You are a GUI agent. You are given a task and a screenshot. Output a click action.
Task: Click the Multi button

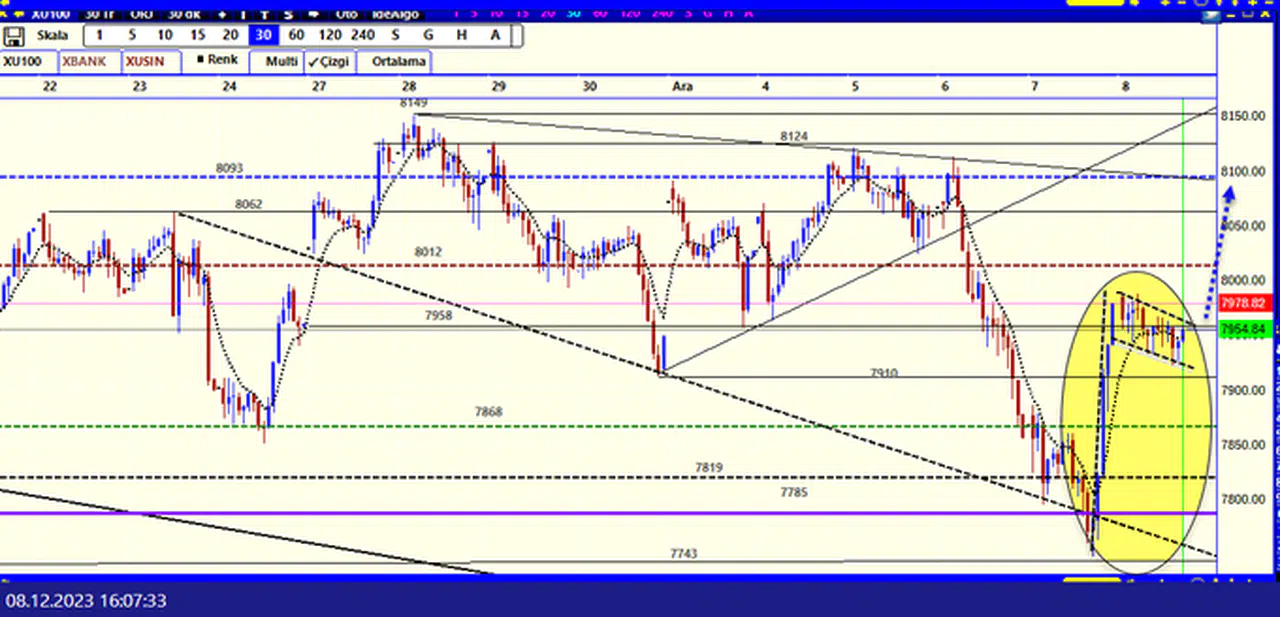281,61
